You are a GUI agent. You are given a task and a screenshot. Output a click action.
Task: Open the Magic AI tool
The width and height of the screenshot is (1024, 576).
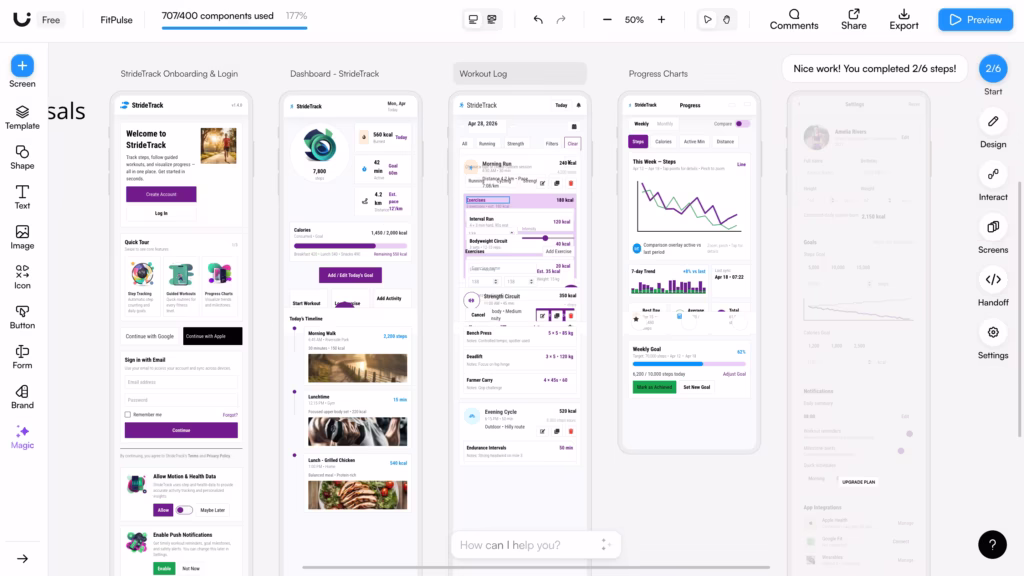[22, 437]
